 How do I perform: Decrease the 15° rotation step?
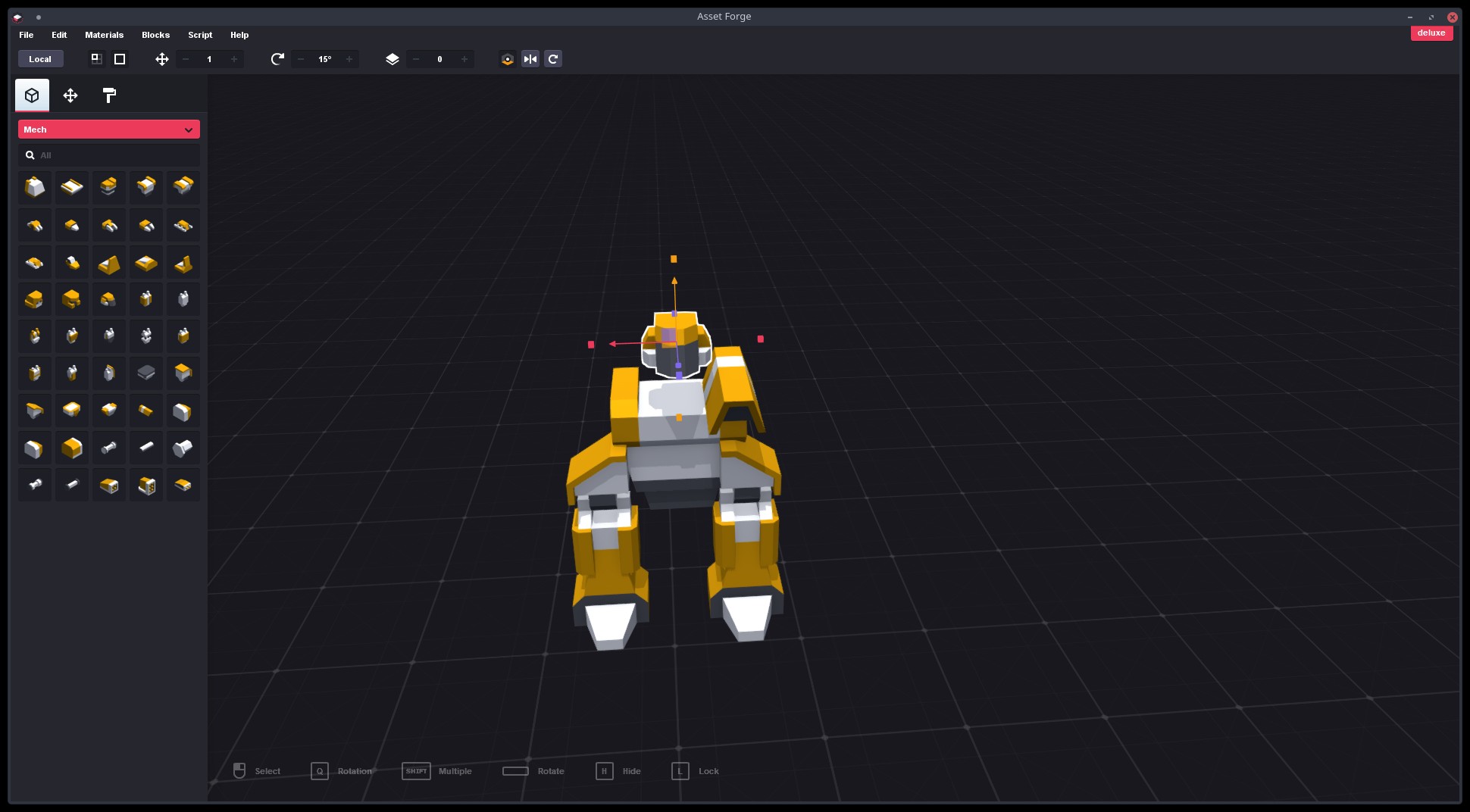click(301, 59)
